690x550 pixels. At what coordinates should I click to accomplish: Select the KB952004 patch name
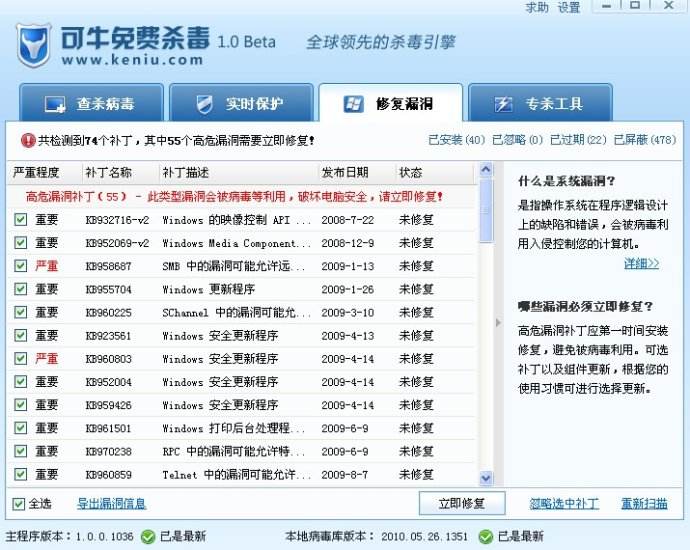point(108,382)
